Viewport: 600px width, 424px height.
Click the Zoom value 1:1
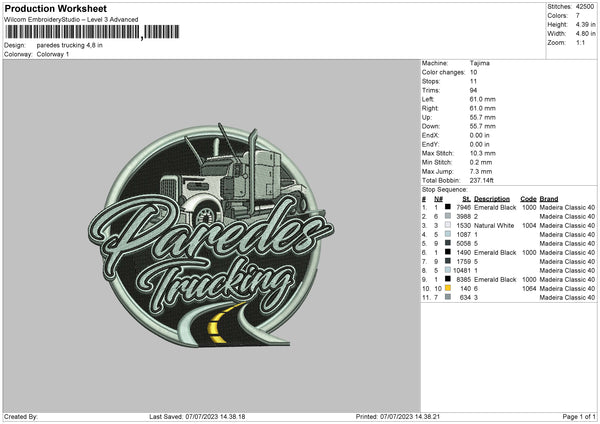(580, 42)
